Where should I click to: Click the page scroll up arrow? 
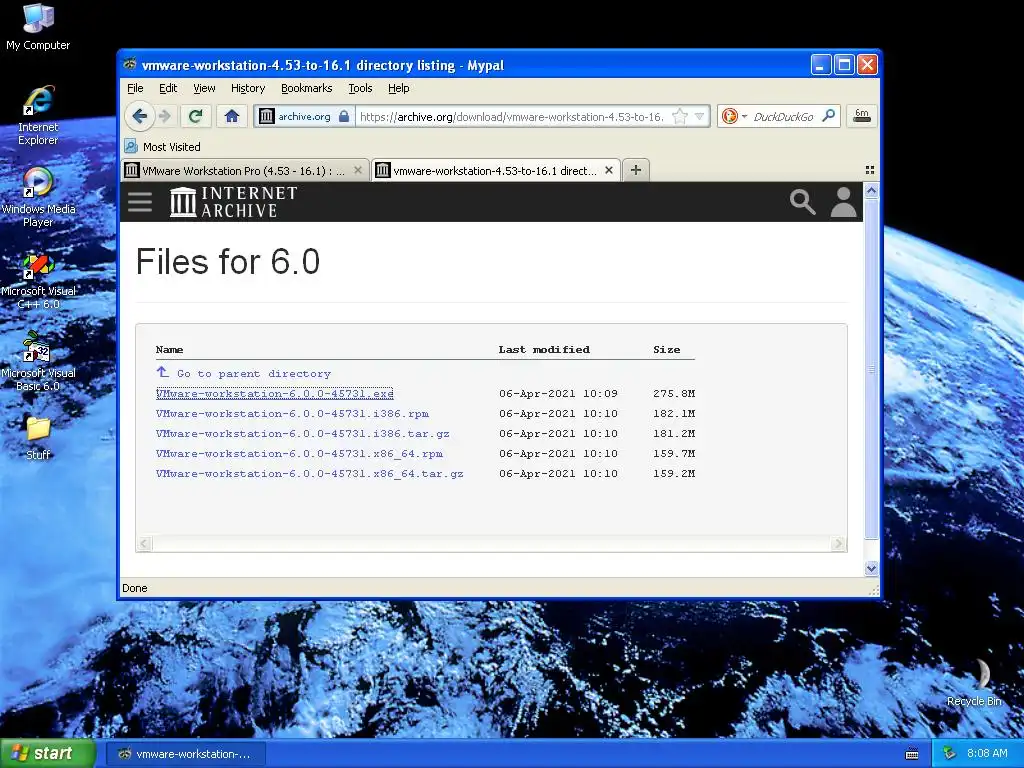coord(871,191)
